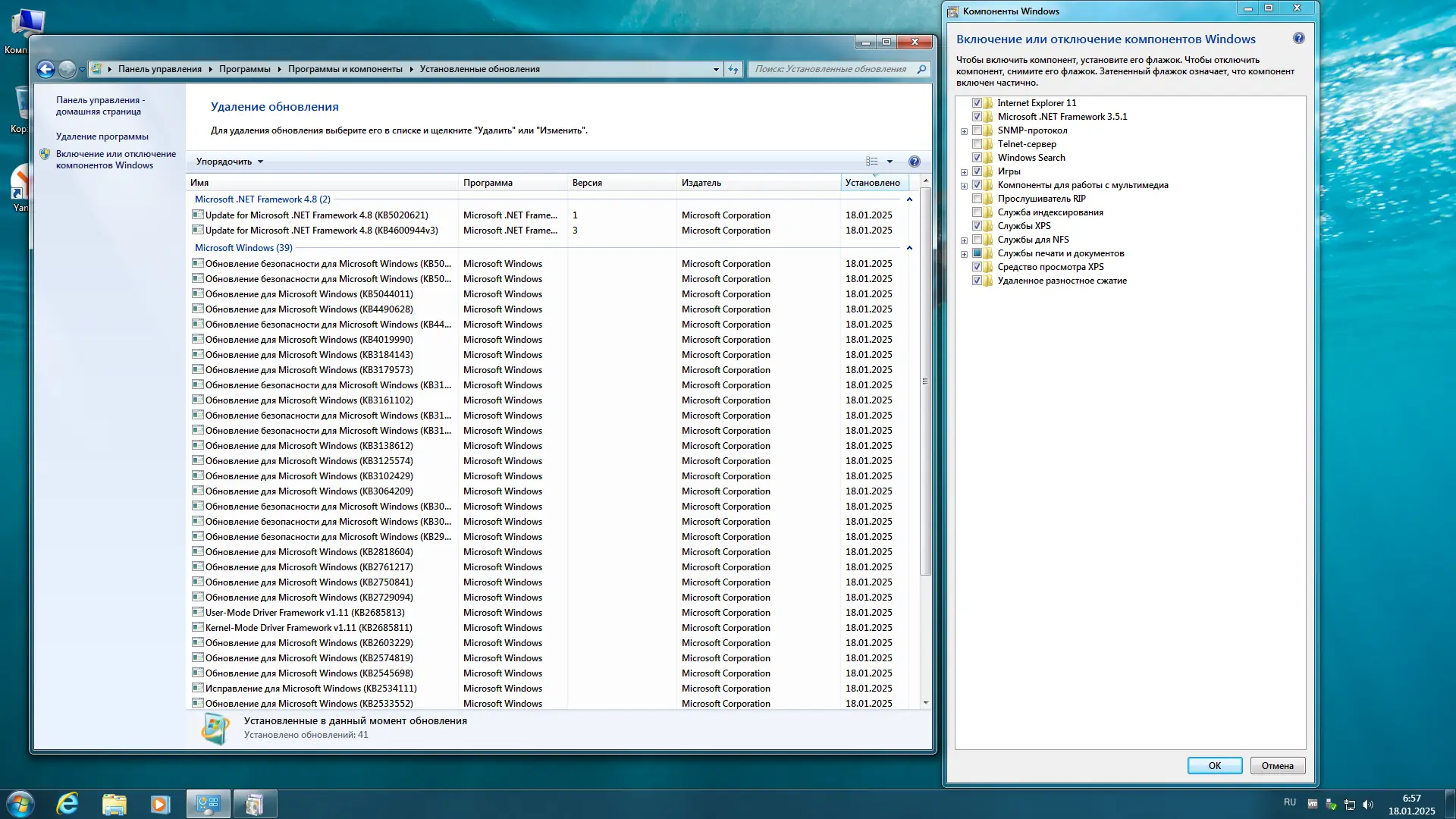This screenshot has width=1456, height=819.
Task: Click the Back navigation arrow button
Action: pos(45,69)
